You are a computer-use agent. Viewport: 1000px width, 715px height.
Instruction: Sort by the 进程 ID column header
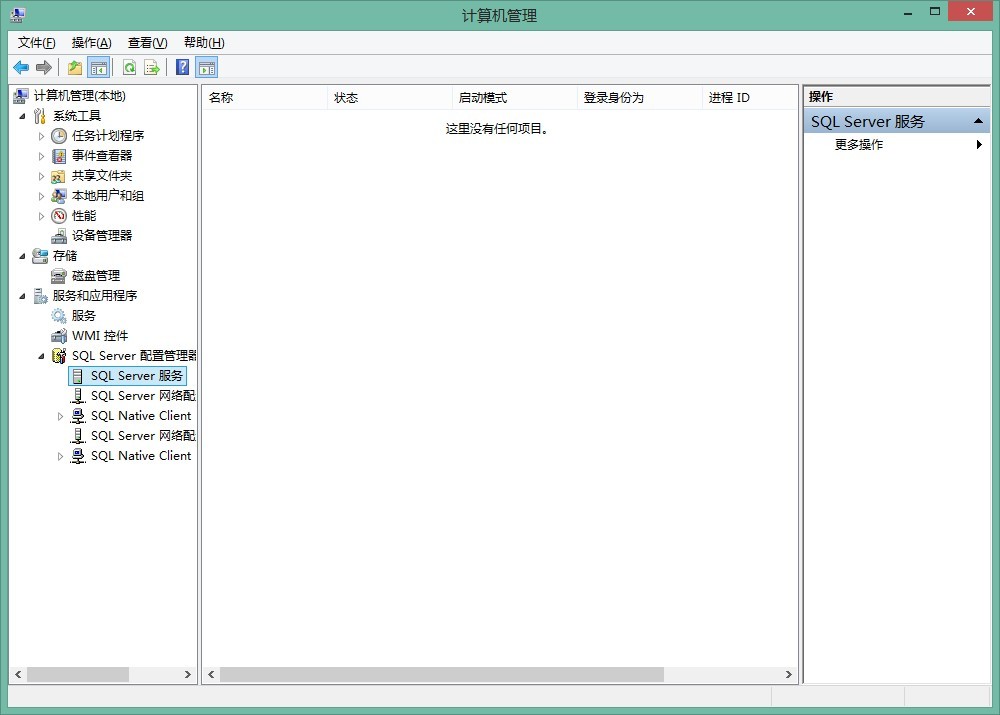tap(749, 98)
